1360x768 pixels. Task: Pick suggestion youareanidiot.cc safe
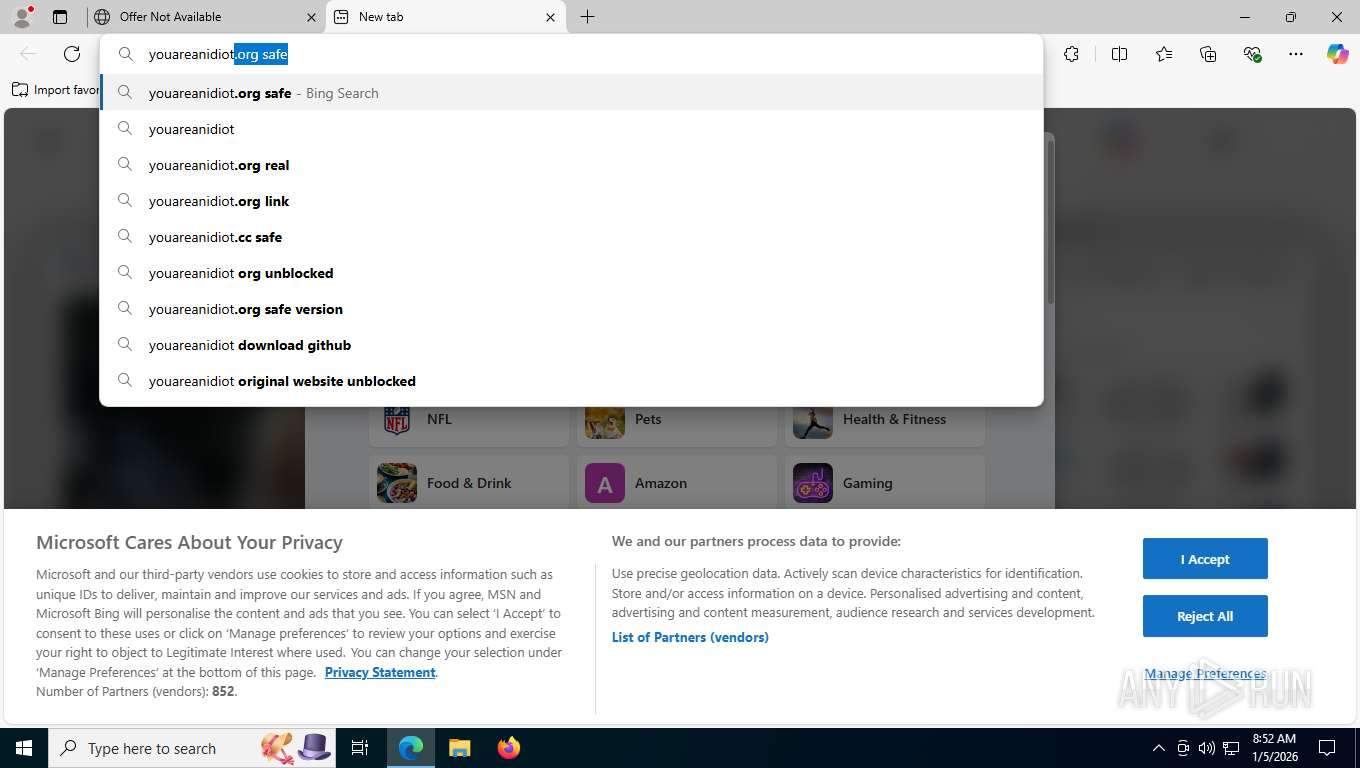571,237
